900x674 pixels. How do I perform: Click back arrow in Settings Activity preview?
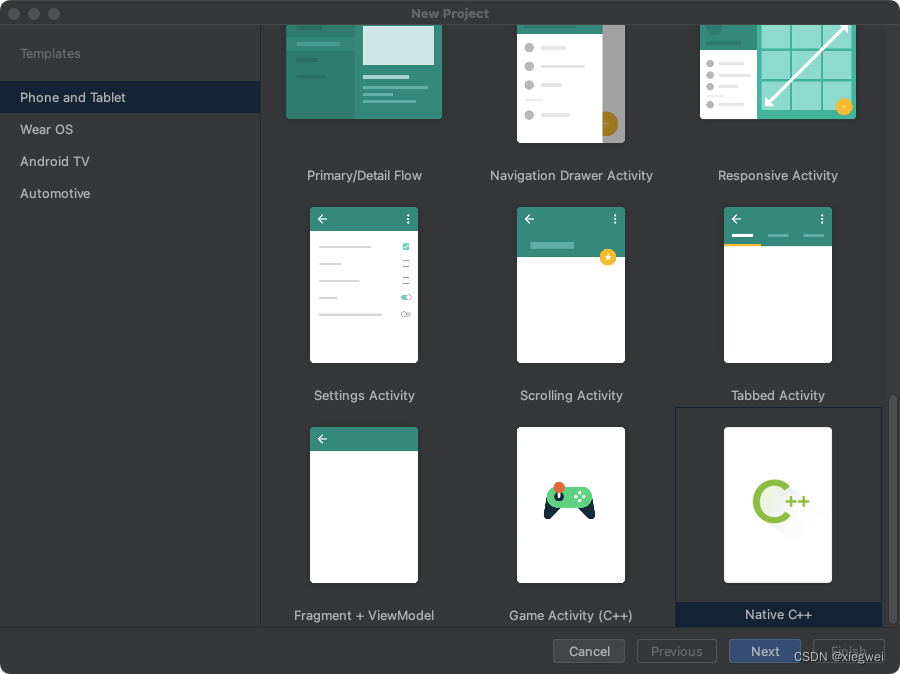click(323, 219)
